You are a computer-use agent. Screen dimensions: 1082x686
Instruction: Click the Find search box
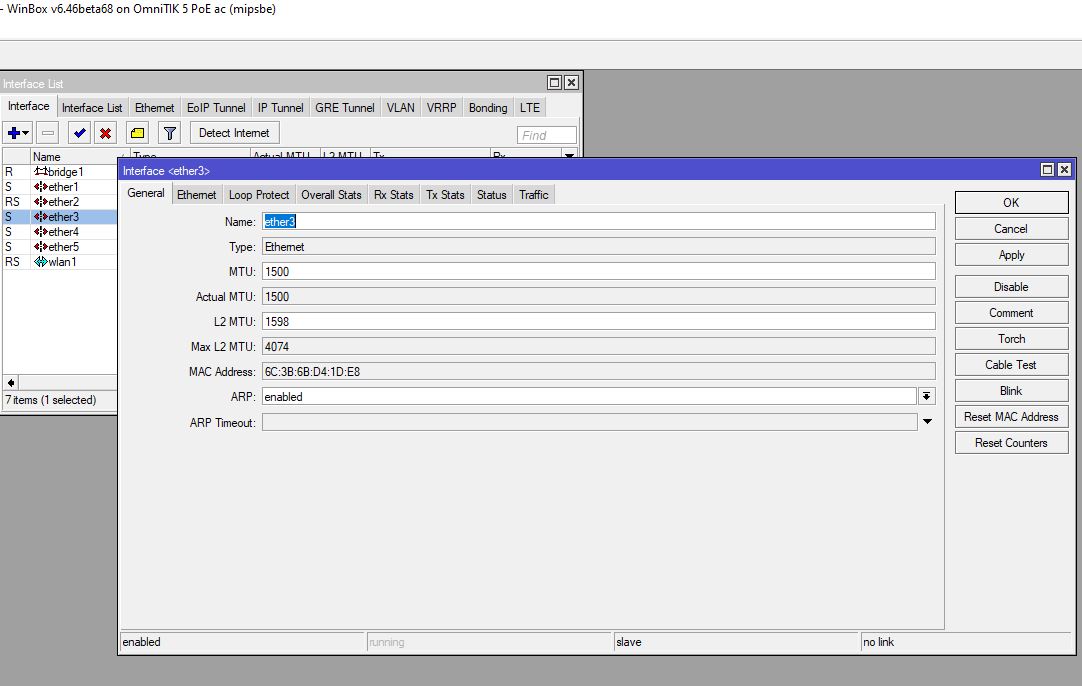tap(547, 135)
